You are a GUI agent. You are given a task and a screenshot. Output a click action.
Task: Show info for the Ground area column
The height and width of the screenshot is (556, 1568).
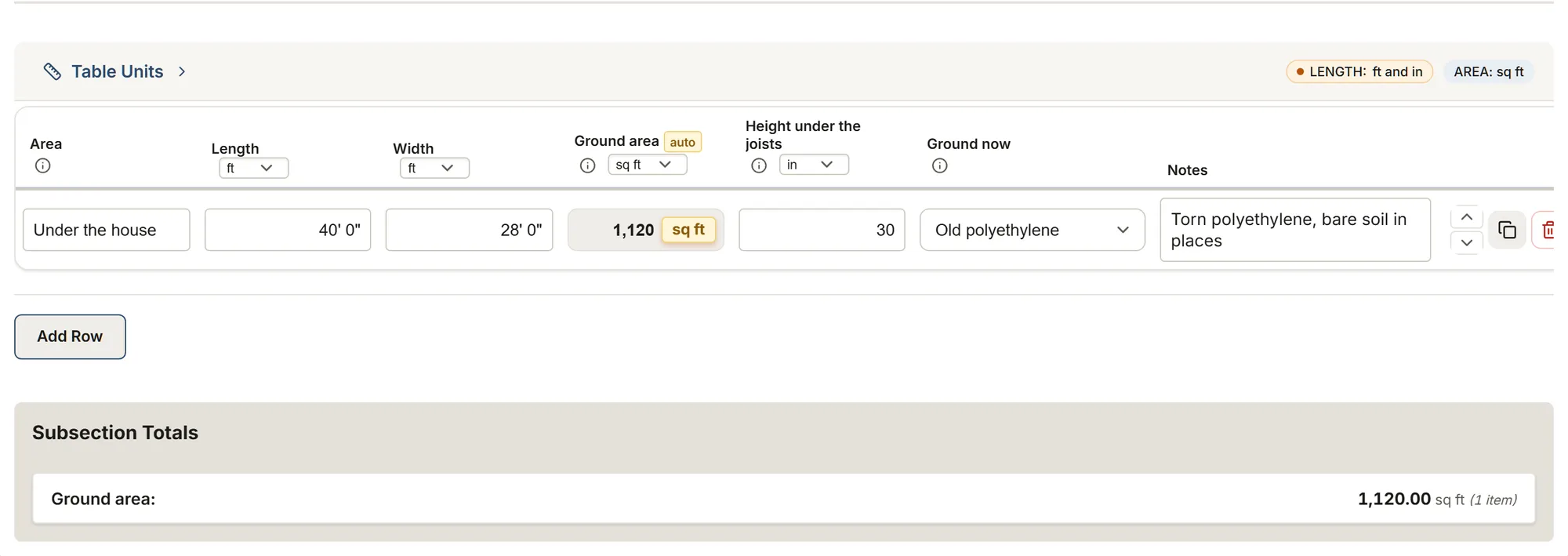587,165
